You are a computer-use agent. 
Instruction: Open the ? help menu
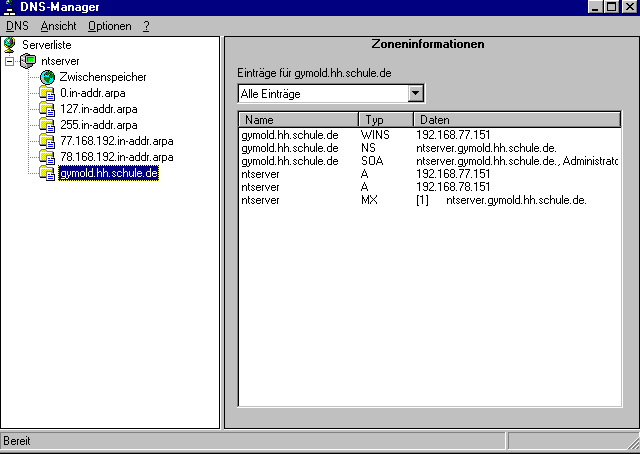pyautogui.click(x=147, y=26)
